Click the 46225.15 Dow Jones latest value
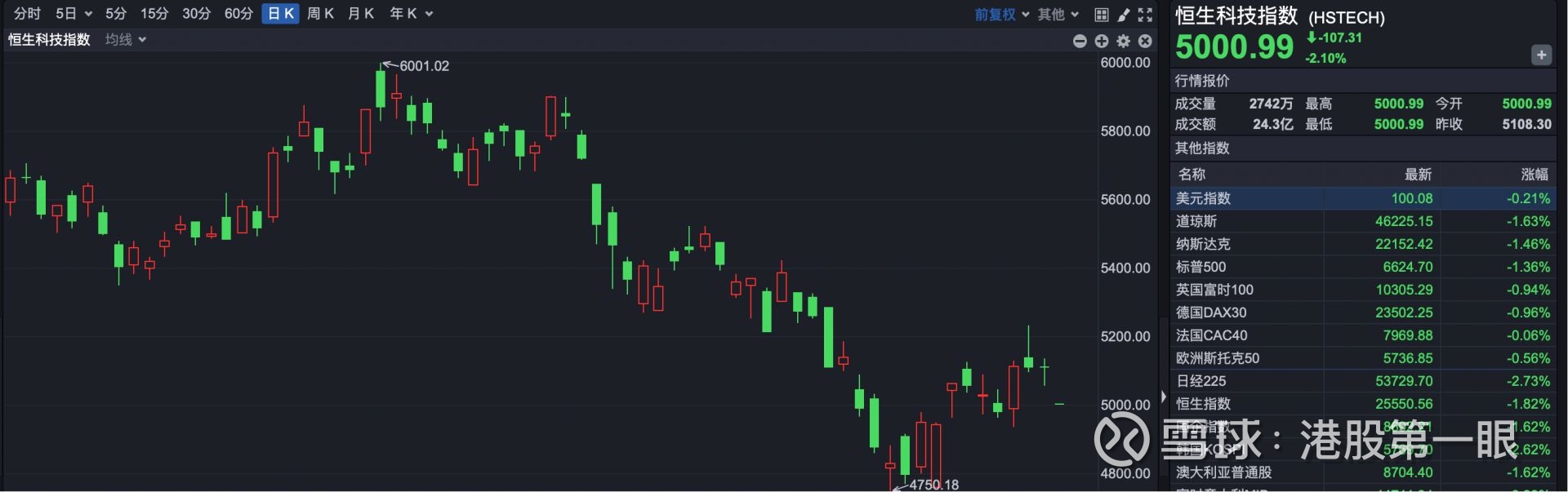The width and height of the screenshot is (1568, 492). (1403, 221)
